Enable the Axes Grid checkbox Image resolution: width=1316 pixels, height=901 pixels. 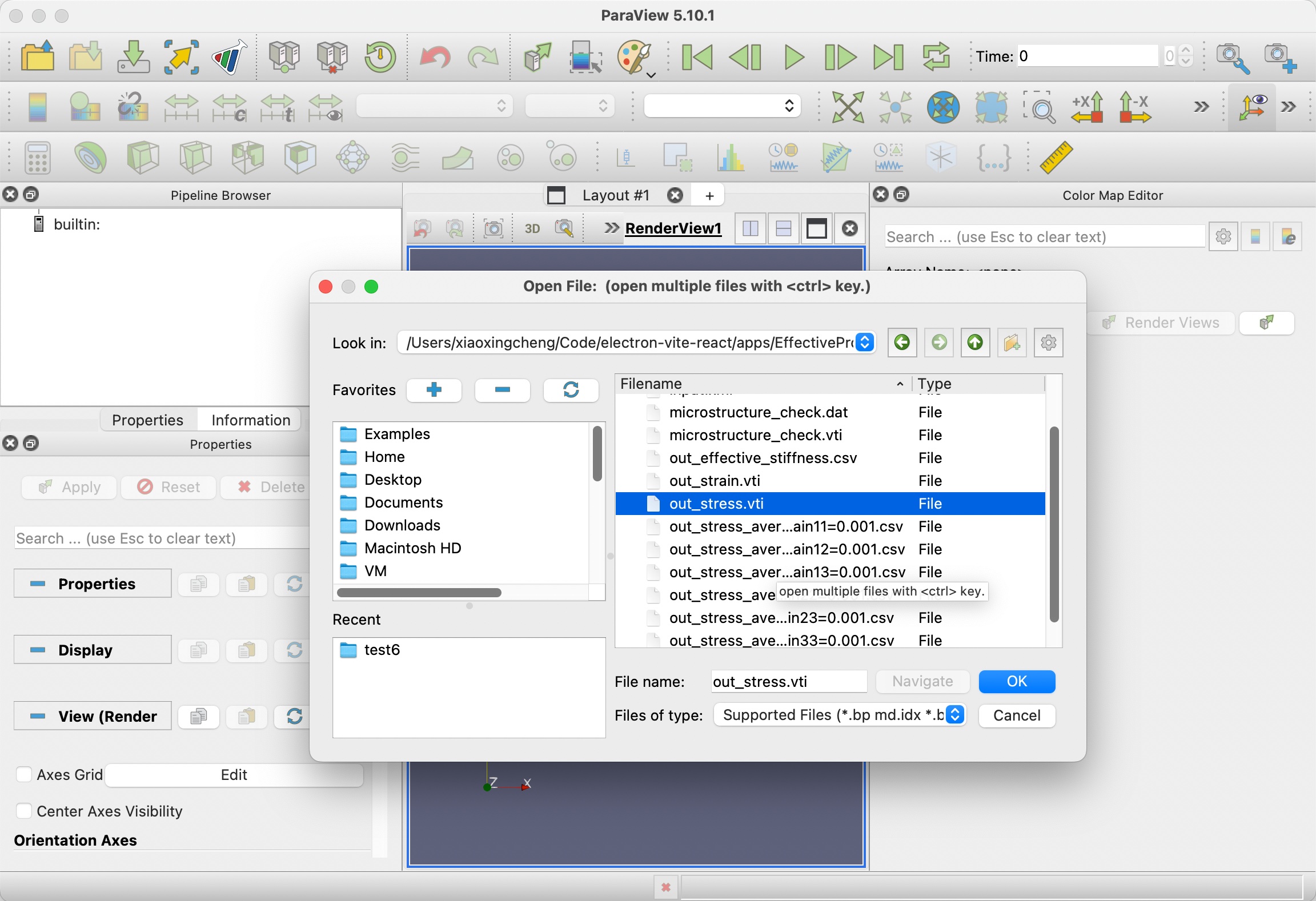point(24,774)
